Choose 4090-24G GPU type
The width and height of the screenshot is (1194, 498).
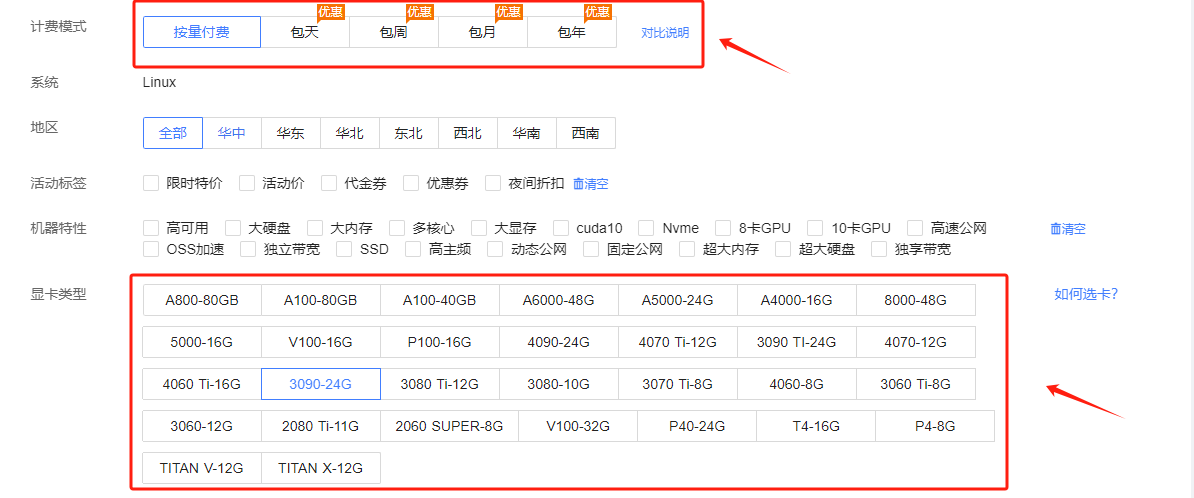(558, 342)
